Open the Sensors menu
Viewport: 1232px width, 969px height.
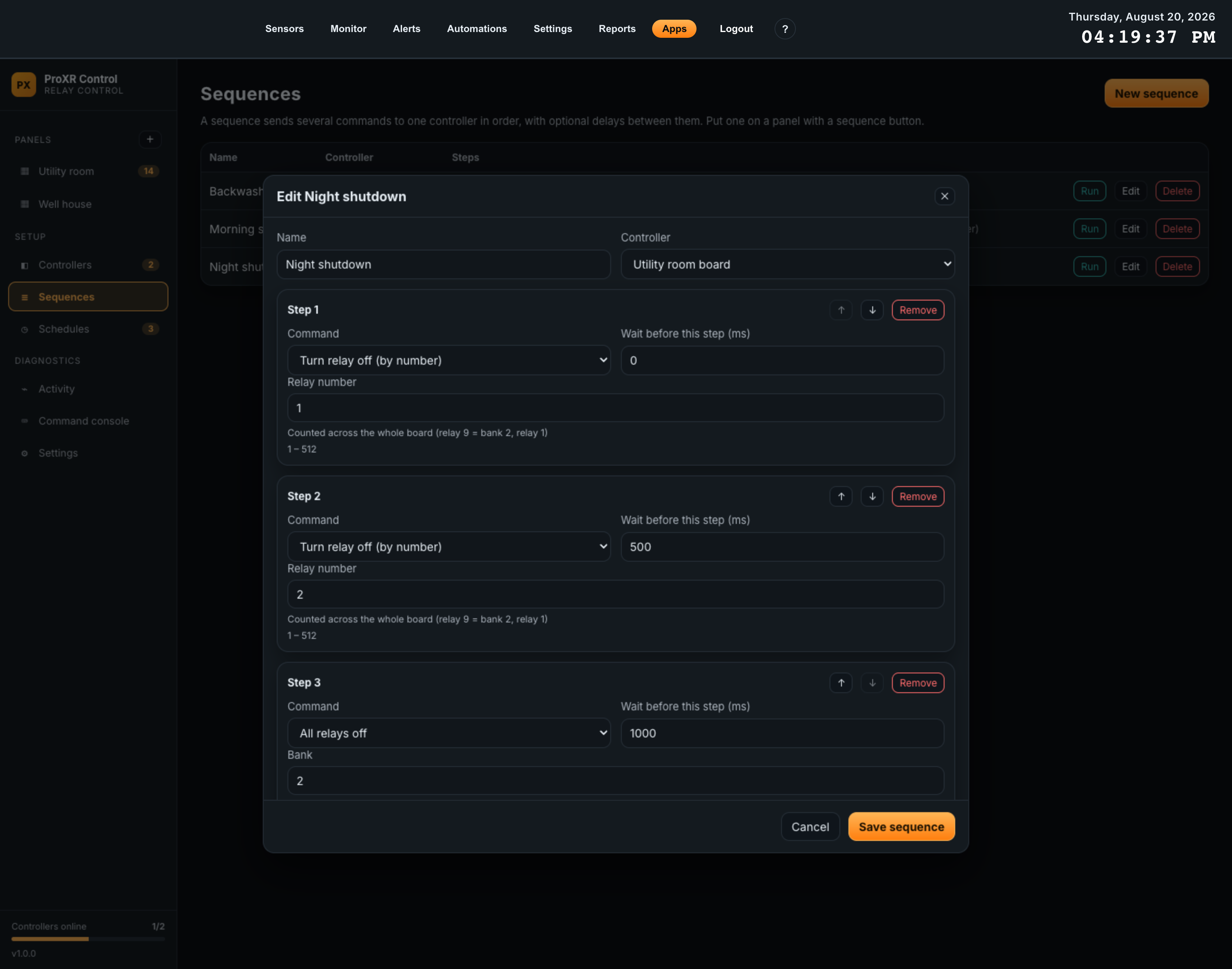284,29
